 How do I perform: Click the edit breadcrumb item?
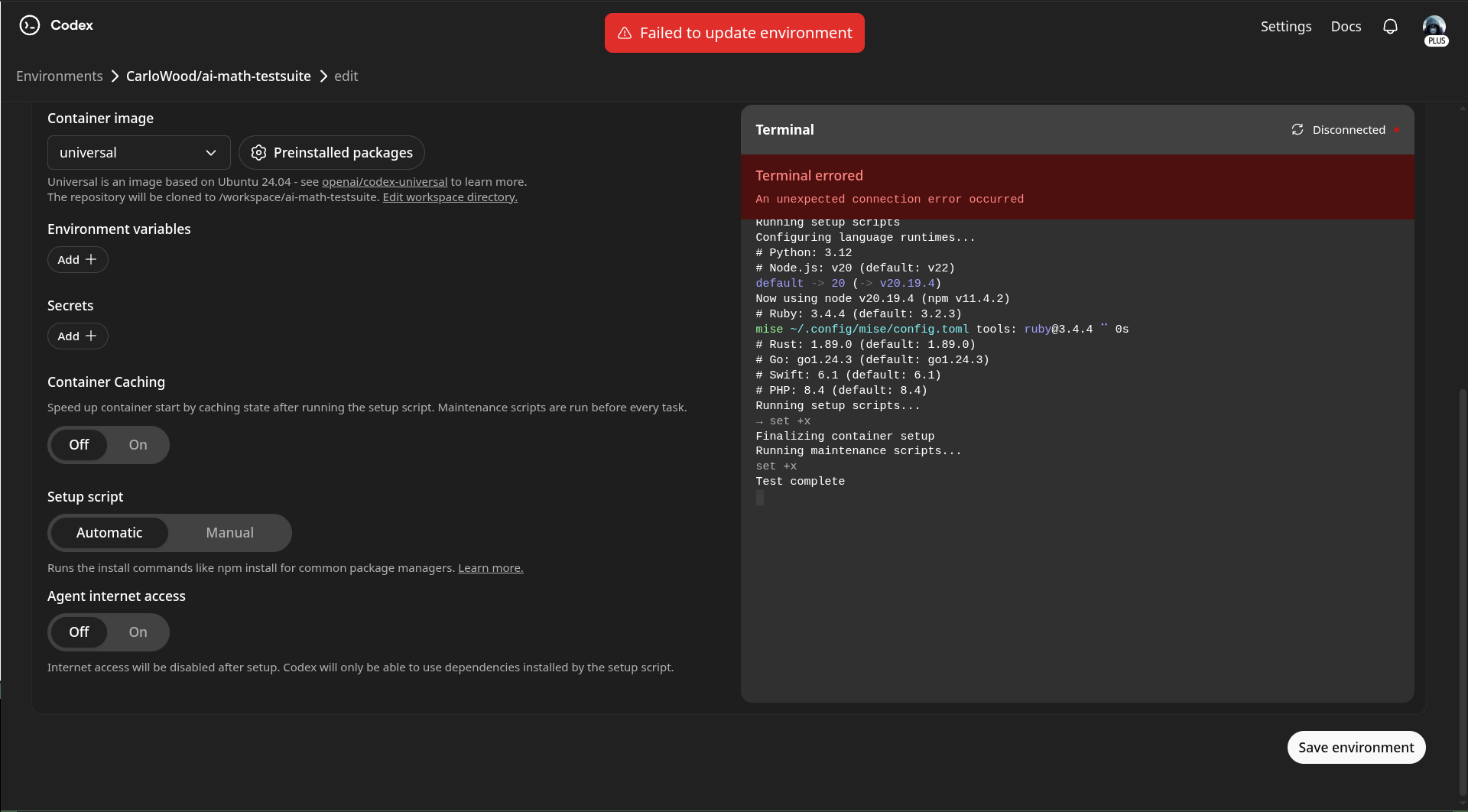coord(346,76)
